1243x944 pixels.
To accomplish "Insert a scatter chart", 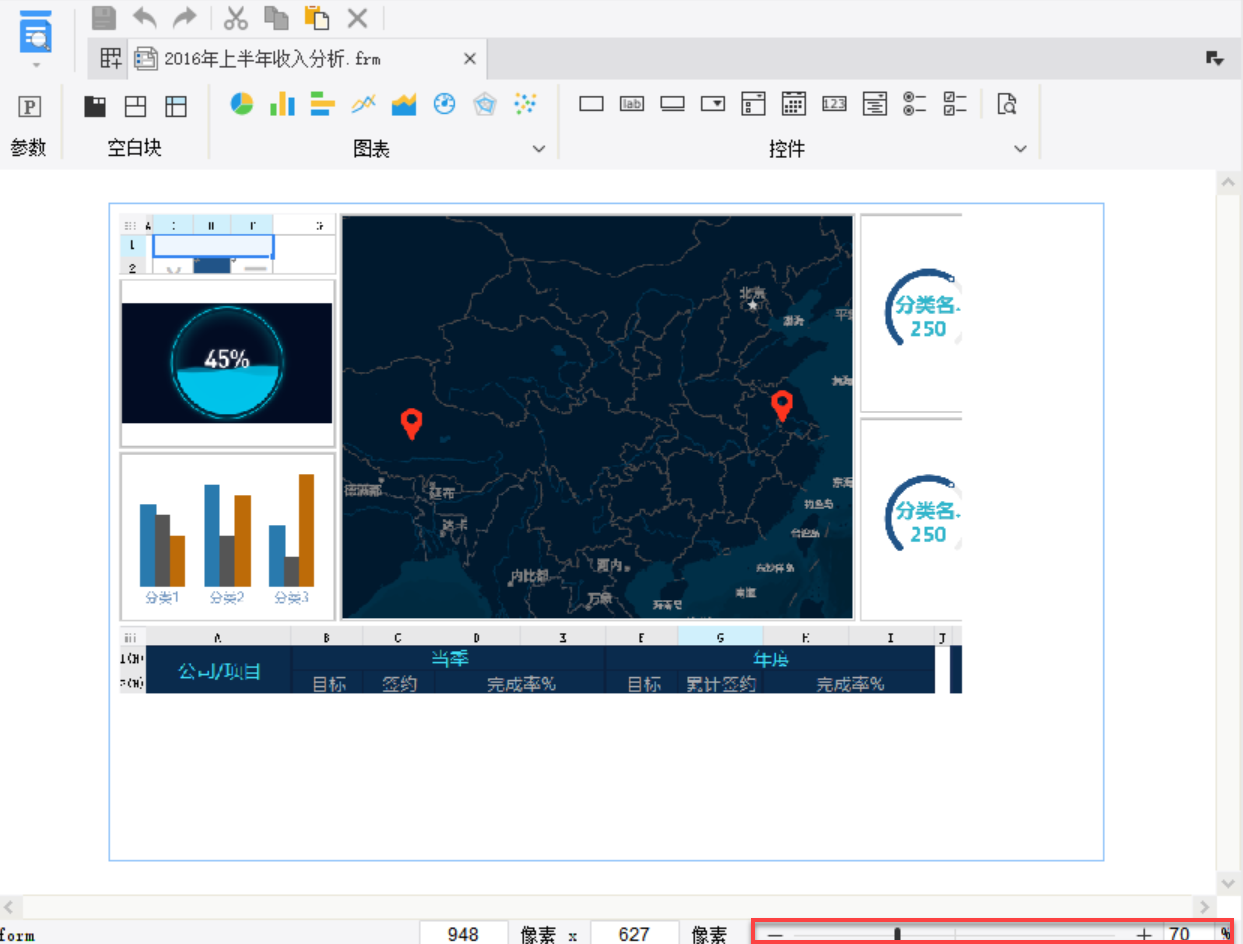I will [525, 104].
